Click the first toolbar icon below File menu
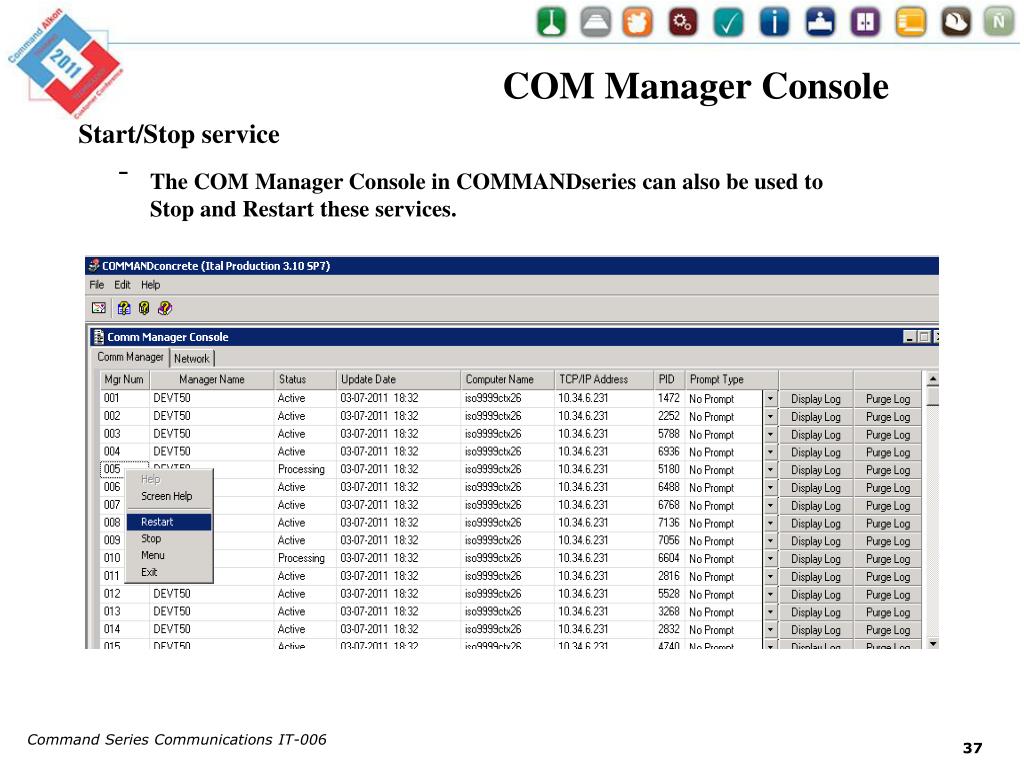This screenshot has width=1024, height=768. point(99,308)
